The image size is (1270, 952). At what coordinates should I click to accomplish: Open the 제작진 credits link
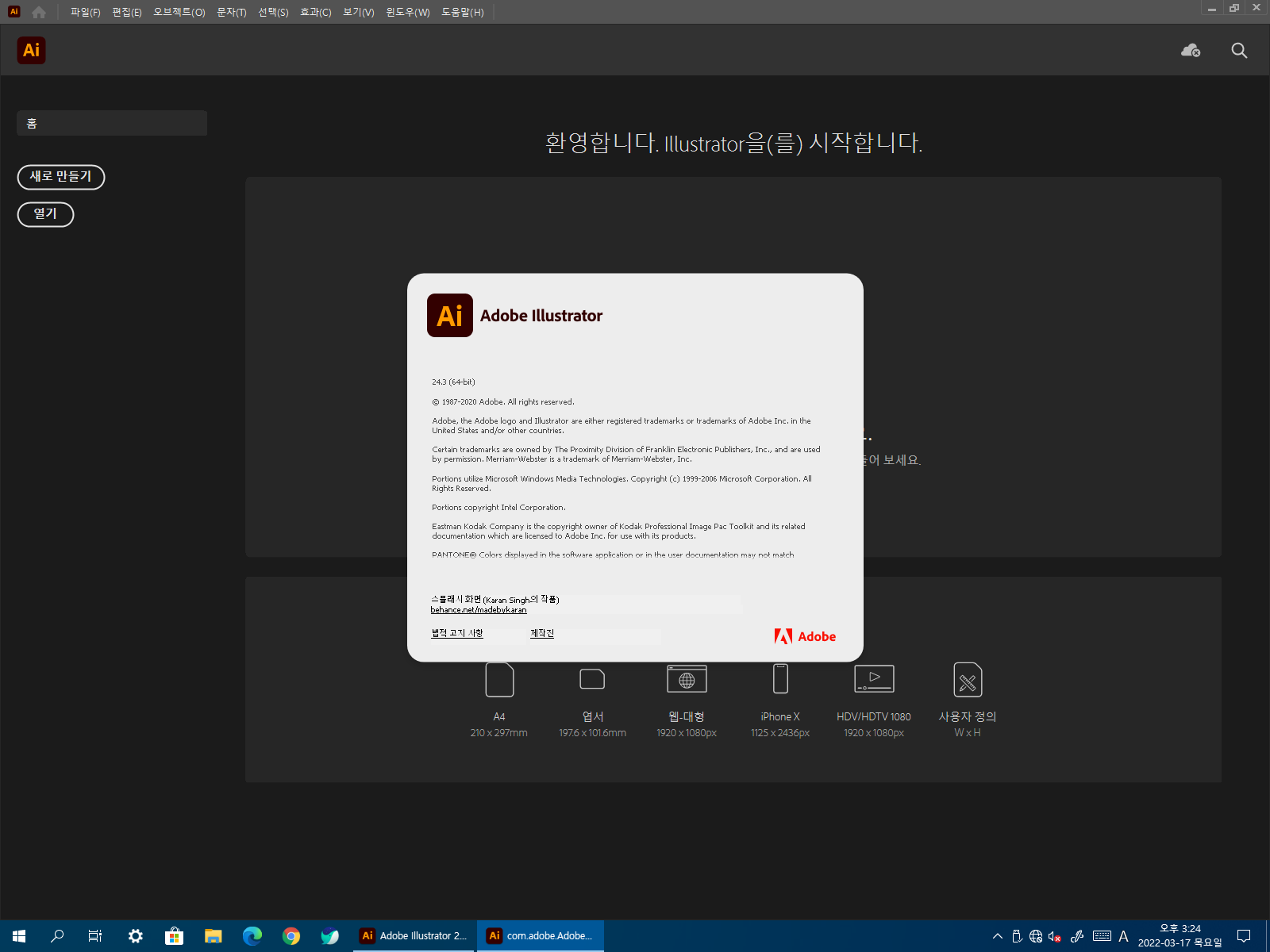coord(542,633)
